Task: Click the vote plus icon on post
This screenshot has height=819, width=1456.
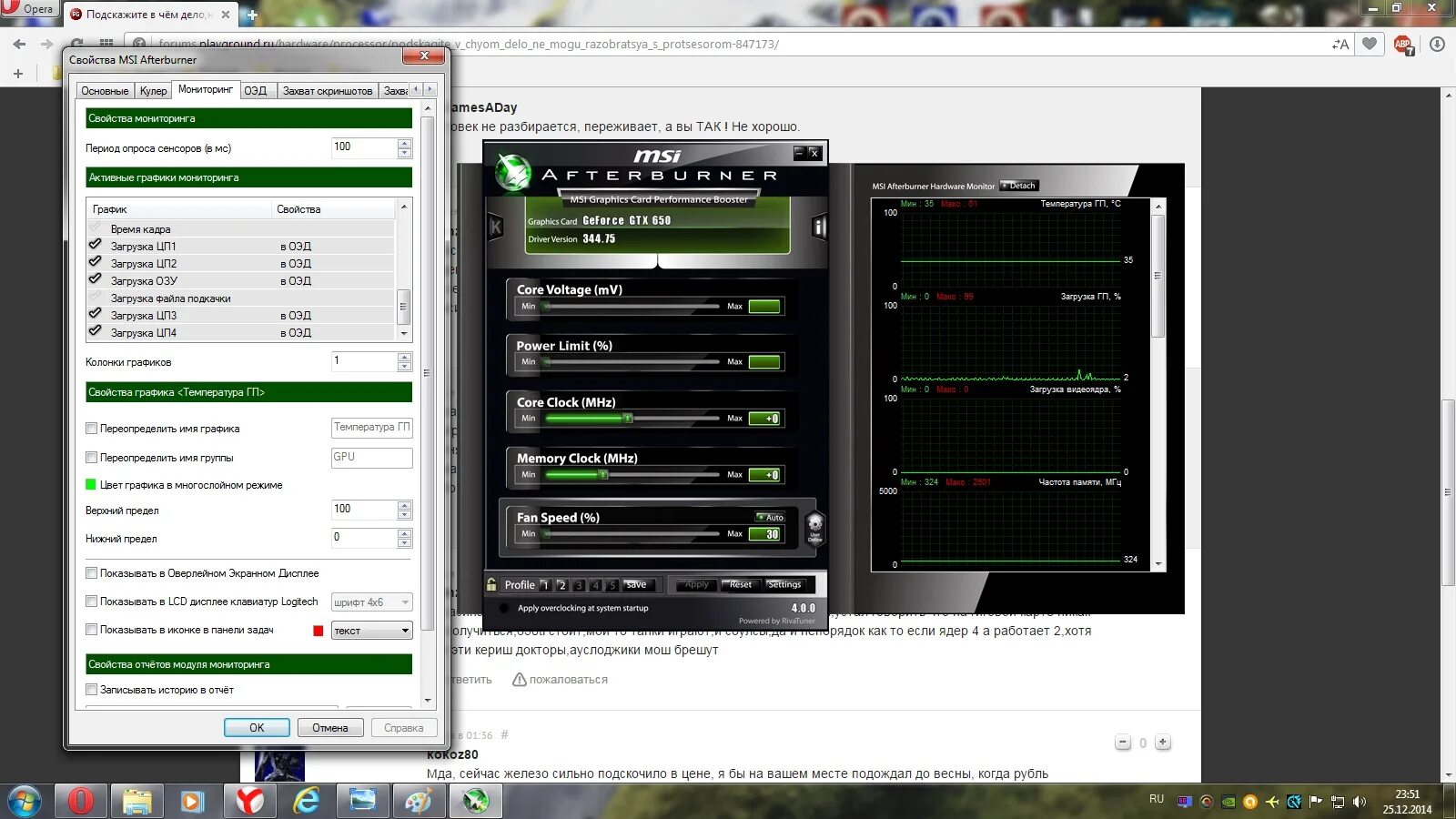Action: (1163, 743)
